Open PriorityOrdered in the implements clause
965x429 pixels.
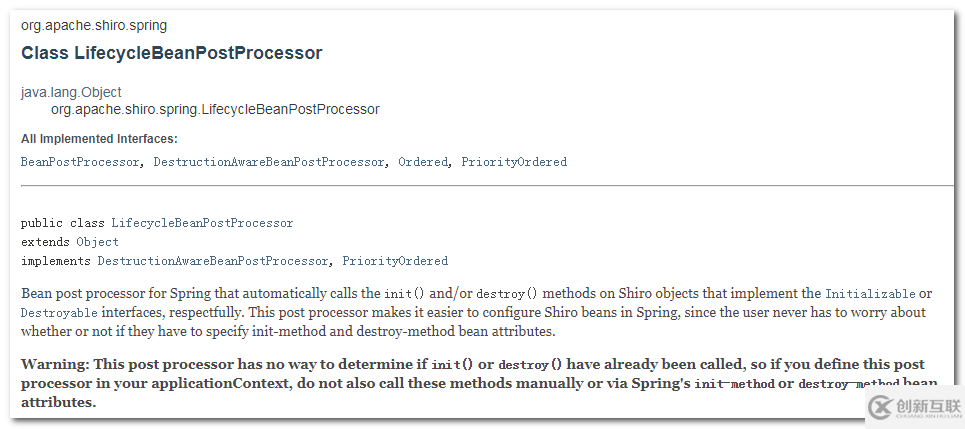[395, 261]
